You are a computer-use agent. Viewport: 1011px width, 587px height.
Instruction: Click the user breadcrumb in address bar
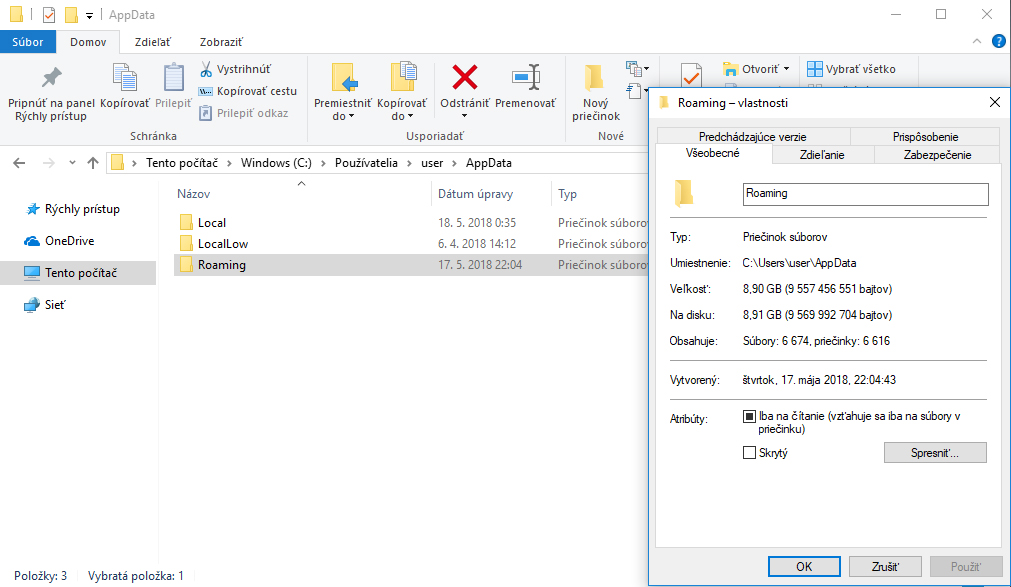(x=432, y=163)
